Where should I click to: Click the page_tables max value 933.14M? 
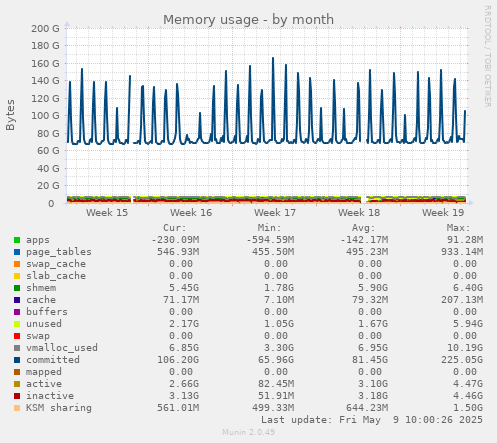click(x=462, y=252)
